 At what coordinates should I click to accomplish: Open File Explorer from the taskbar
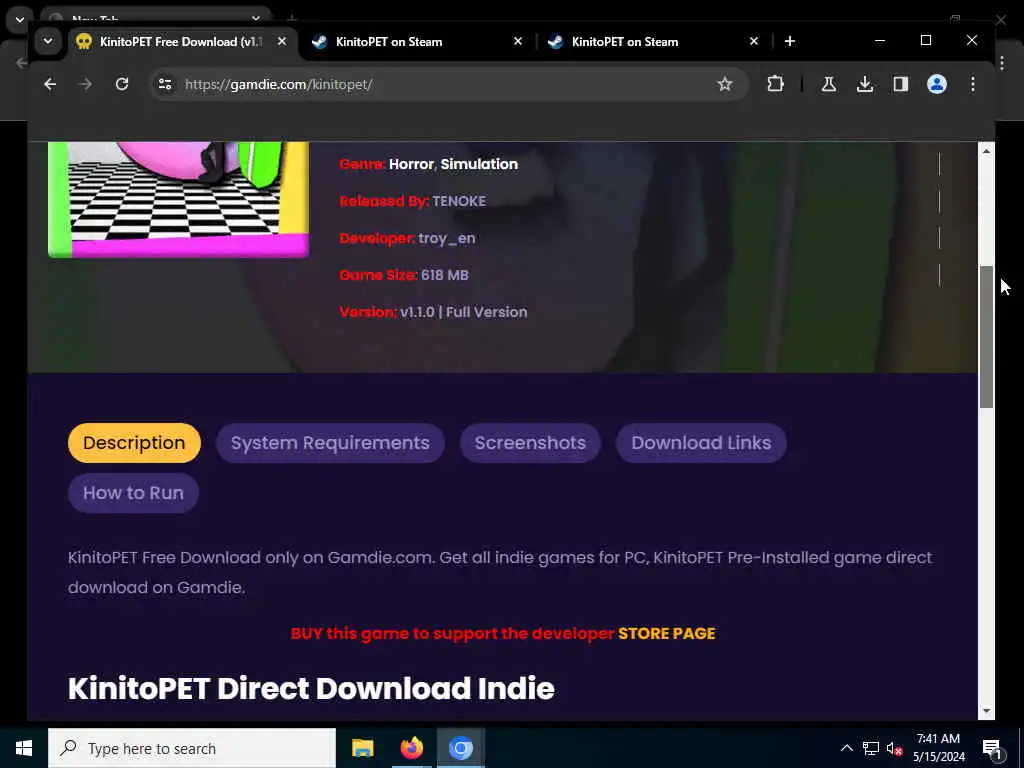362,748
